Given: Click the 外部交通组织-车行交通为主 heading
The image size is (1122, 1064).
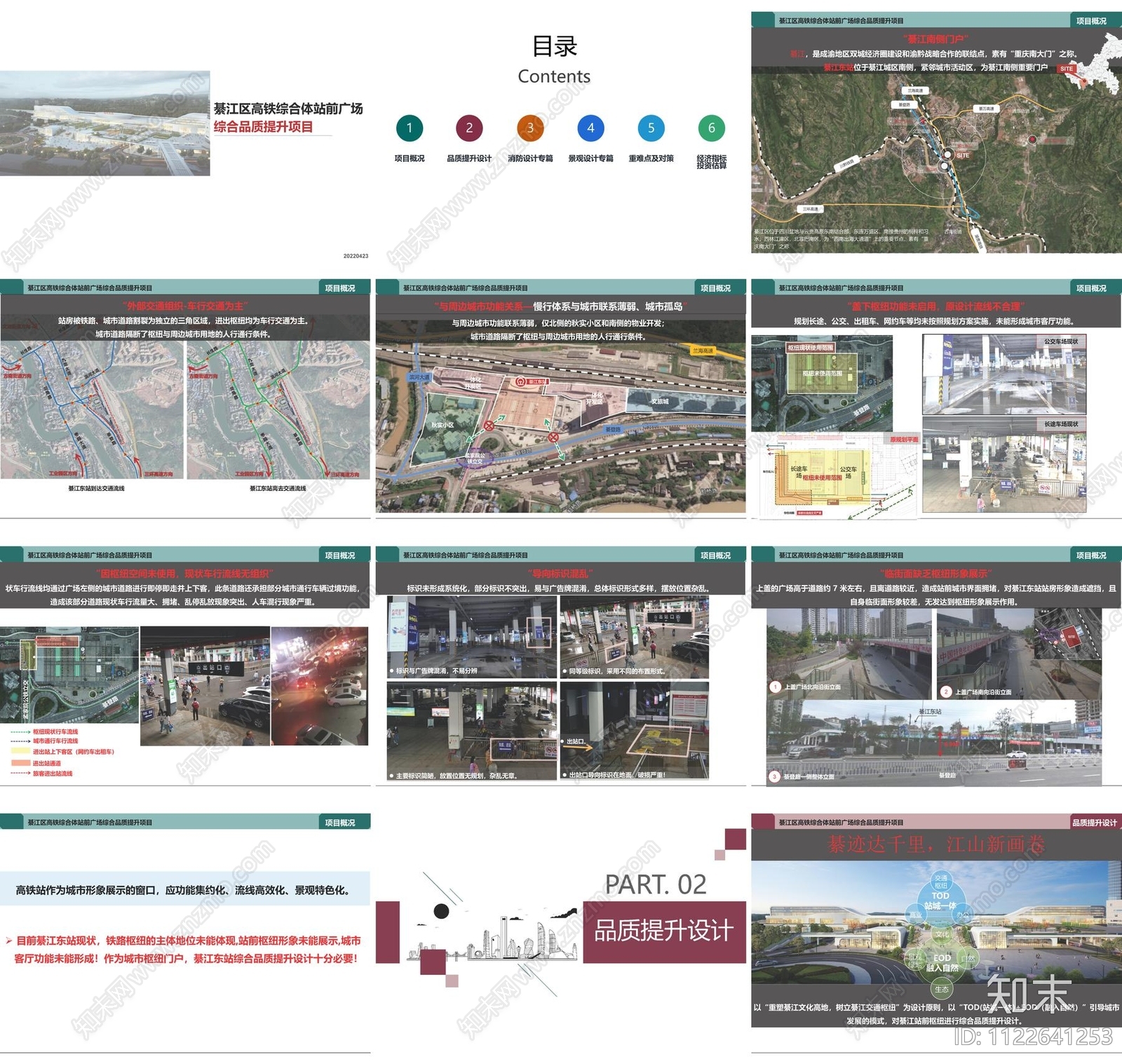Looking at the screenshot, I should click(x=185, y=306).
